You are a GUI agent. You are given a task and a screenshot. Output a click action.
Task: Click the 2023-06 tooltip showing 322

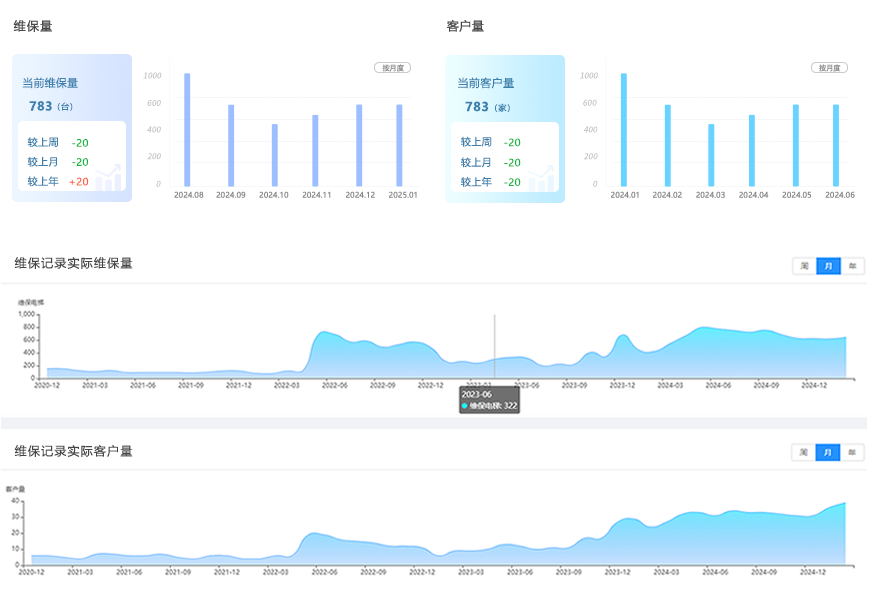point(489,400)
